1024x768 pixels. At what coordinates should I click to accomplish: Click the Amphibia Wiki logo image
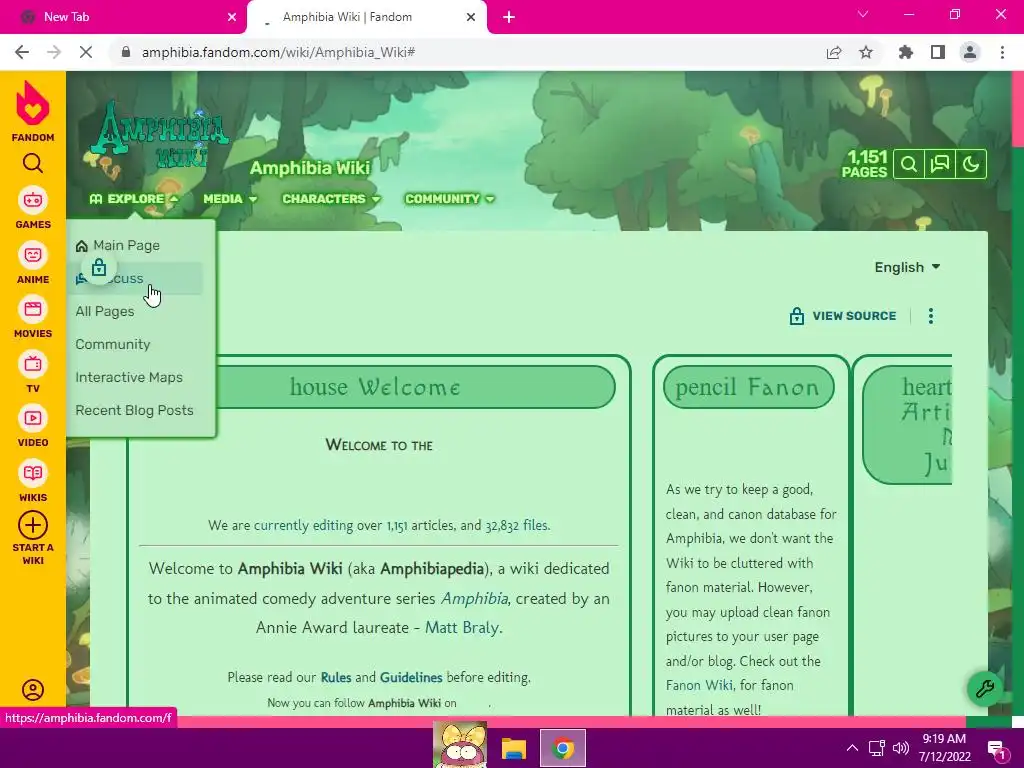click(159, 137)
